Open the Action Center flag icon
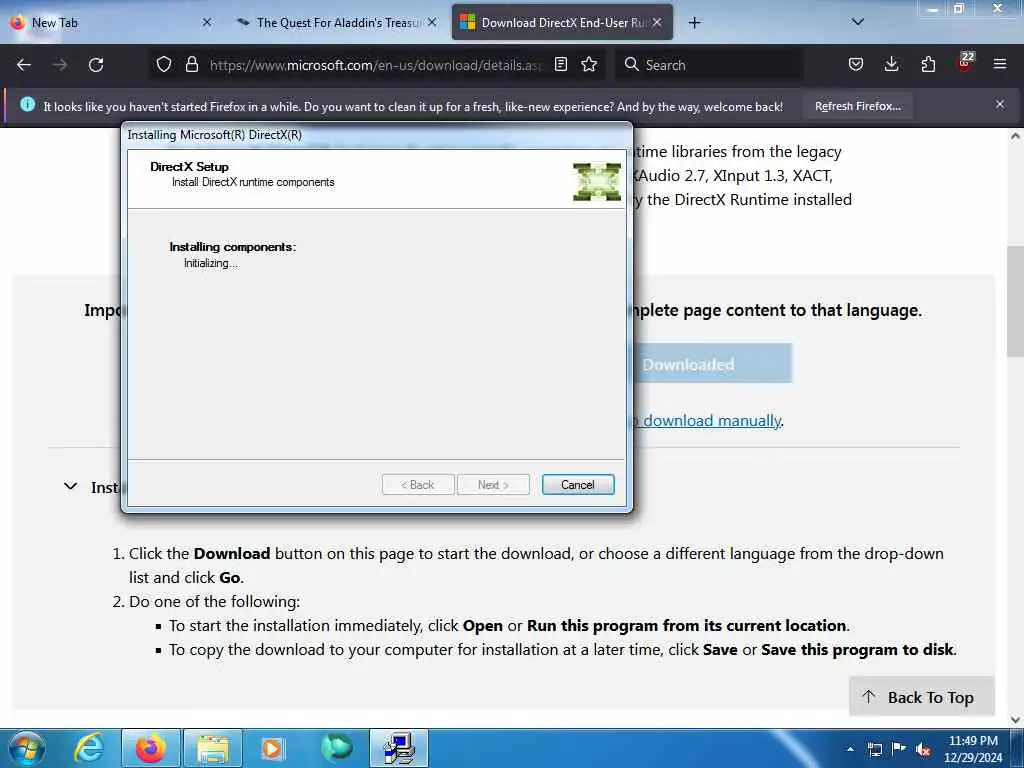 tap(899, 749)
